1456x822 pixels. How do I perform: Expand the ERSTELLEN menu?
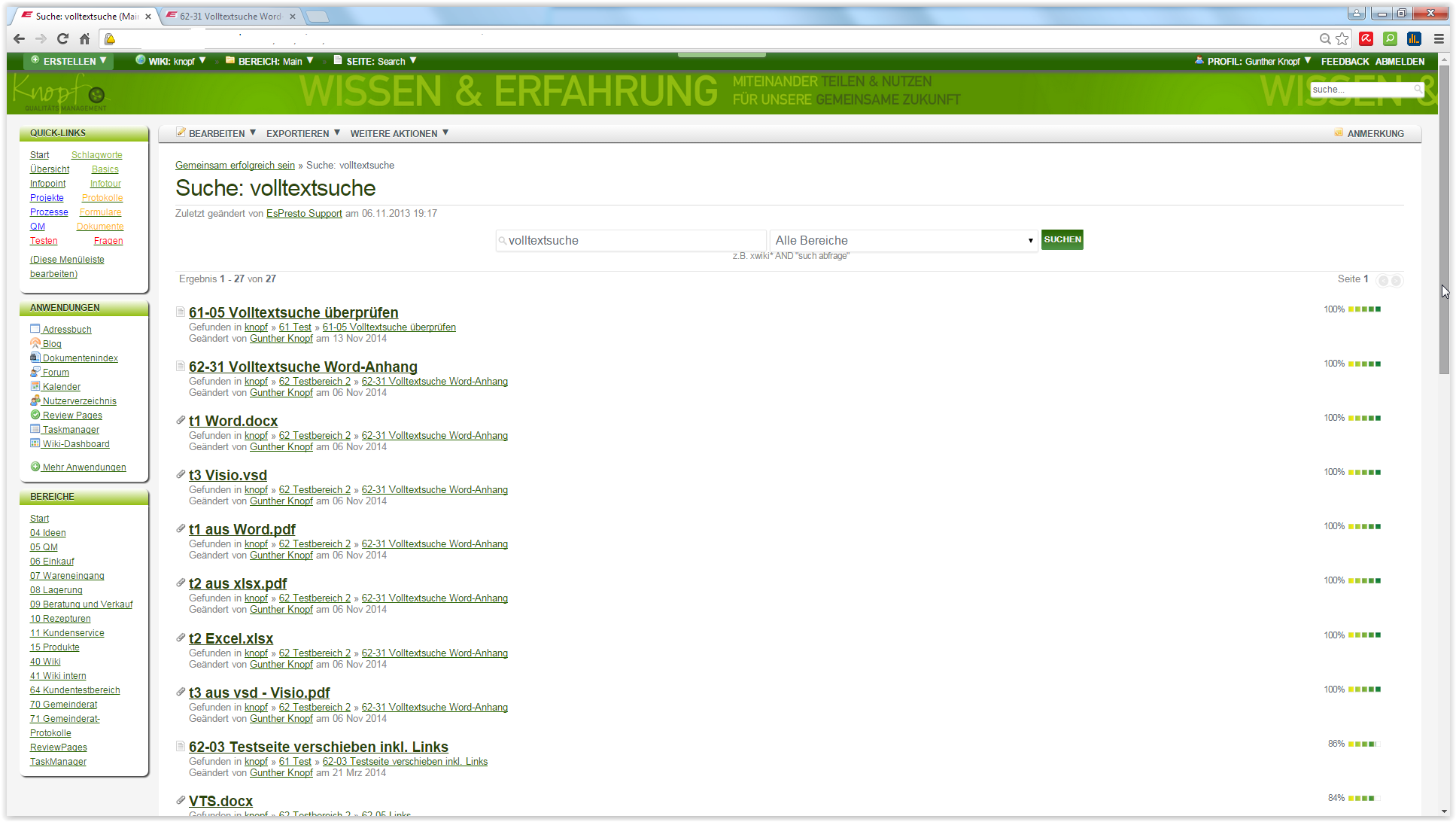coord(69,61)
